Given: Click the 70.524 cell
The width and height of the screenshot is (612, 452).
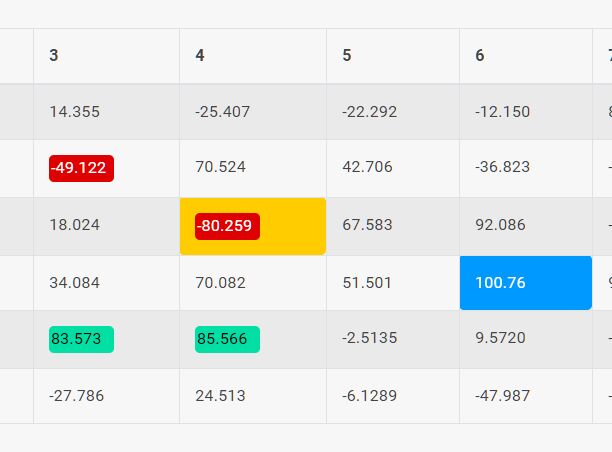Looking at the screenshot, I should 253,168.
